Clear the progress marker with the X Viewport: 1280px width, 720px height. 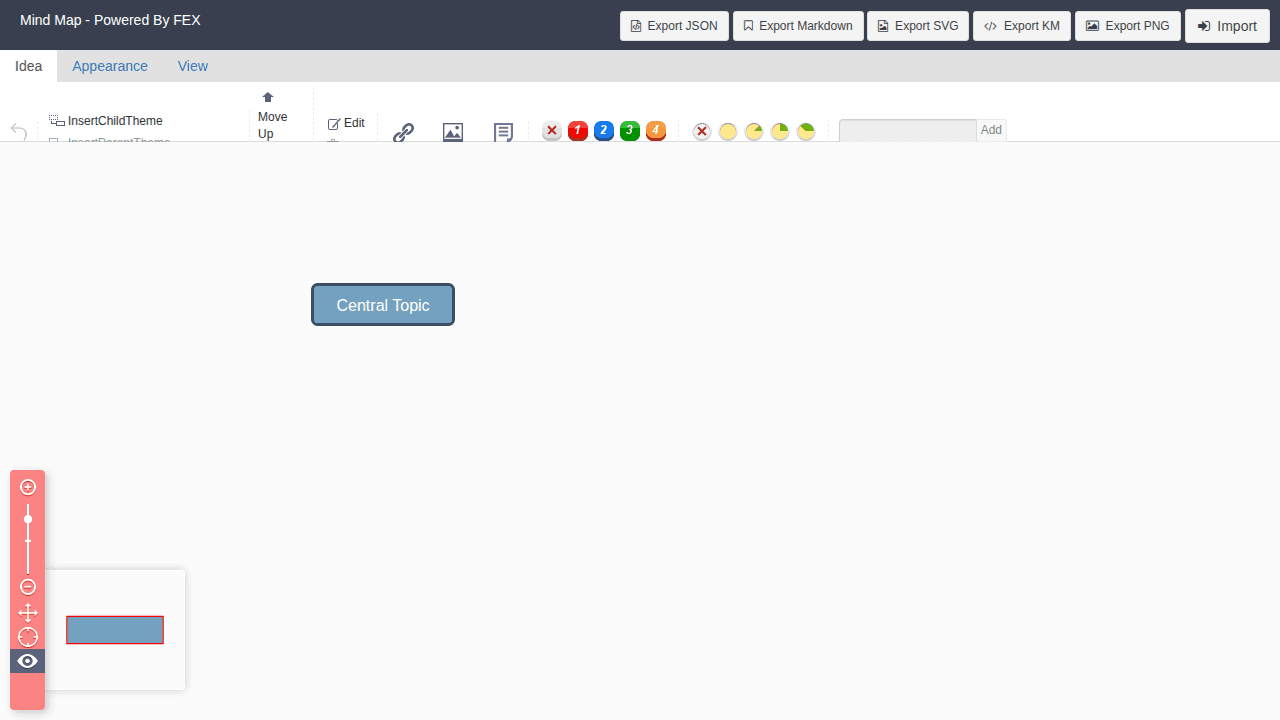coord(702,131)
